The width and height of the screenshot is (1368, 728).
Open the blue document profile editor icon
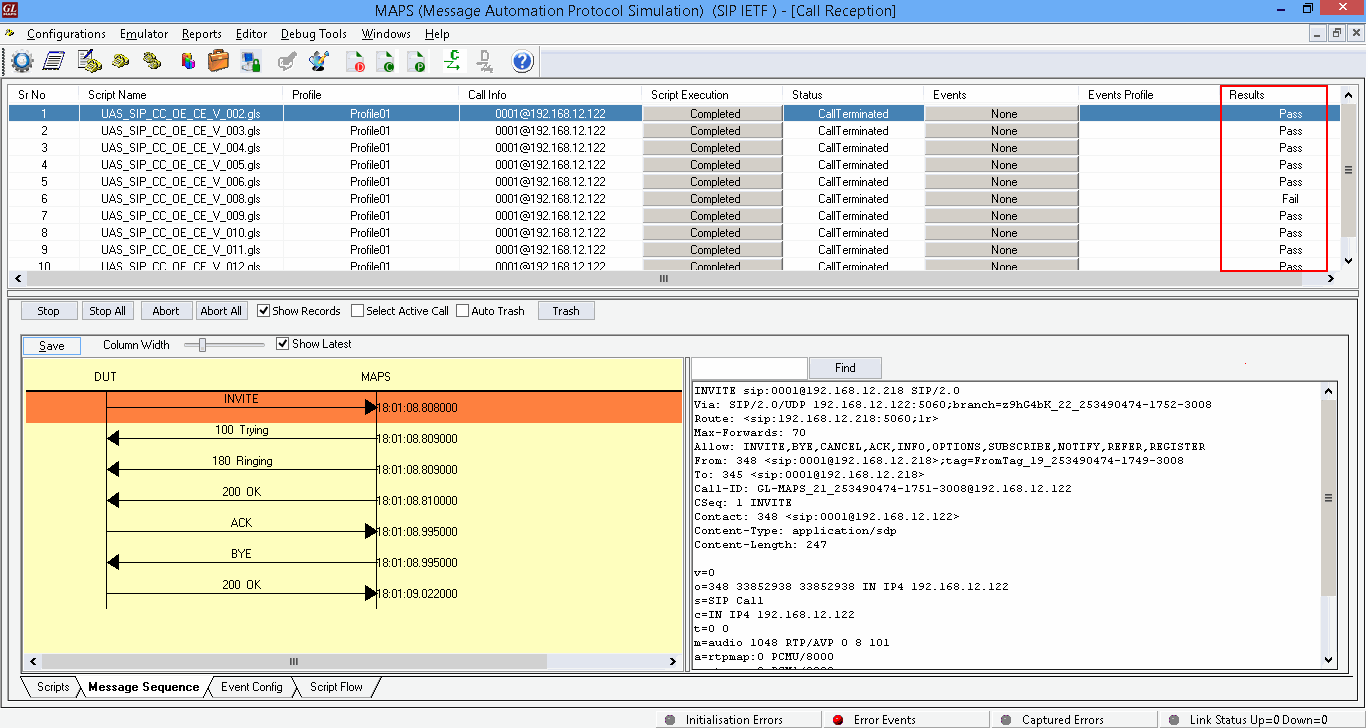[54, 61]
